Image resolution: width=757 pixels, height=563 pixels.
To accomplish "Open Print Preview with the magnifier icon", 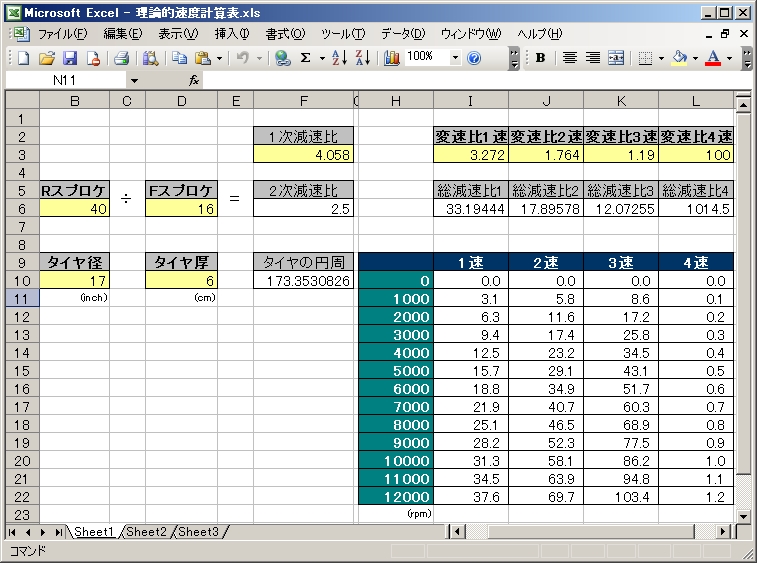I will tap(150, 58).
